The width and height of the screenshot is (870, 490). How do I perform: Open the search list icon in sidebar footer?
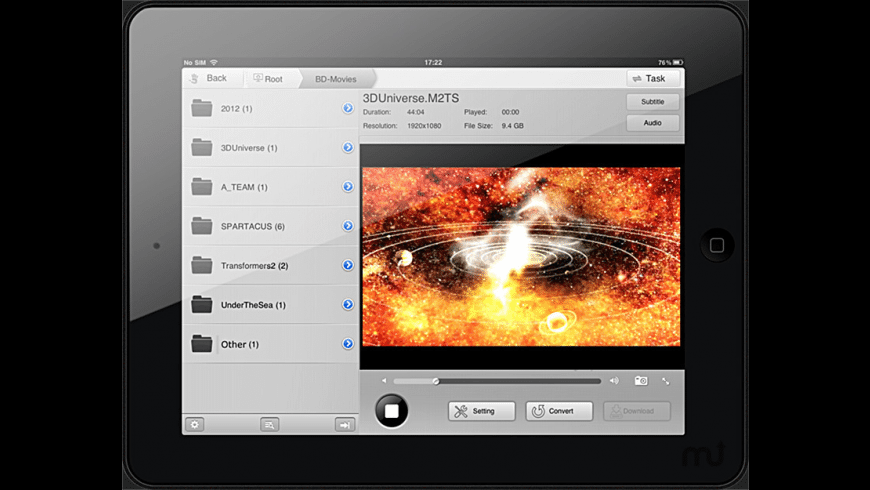tap(270, 425)
